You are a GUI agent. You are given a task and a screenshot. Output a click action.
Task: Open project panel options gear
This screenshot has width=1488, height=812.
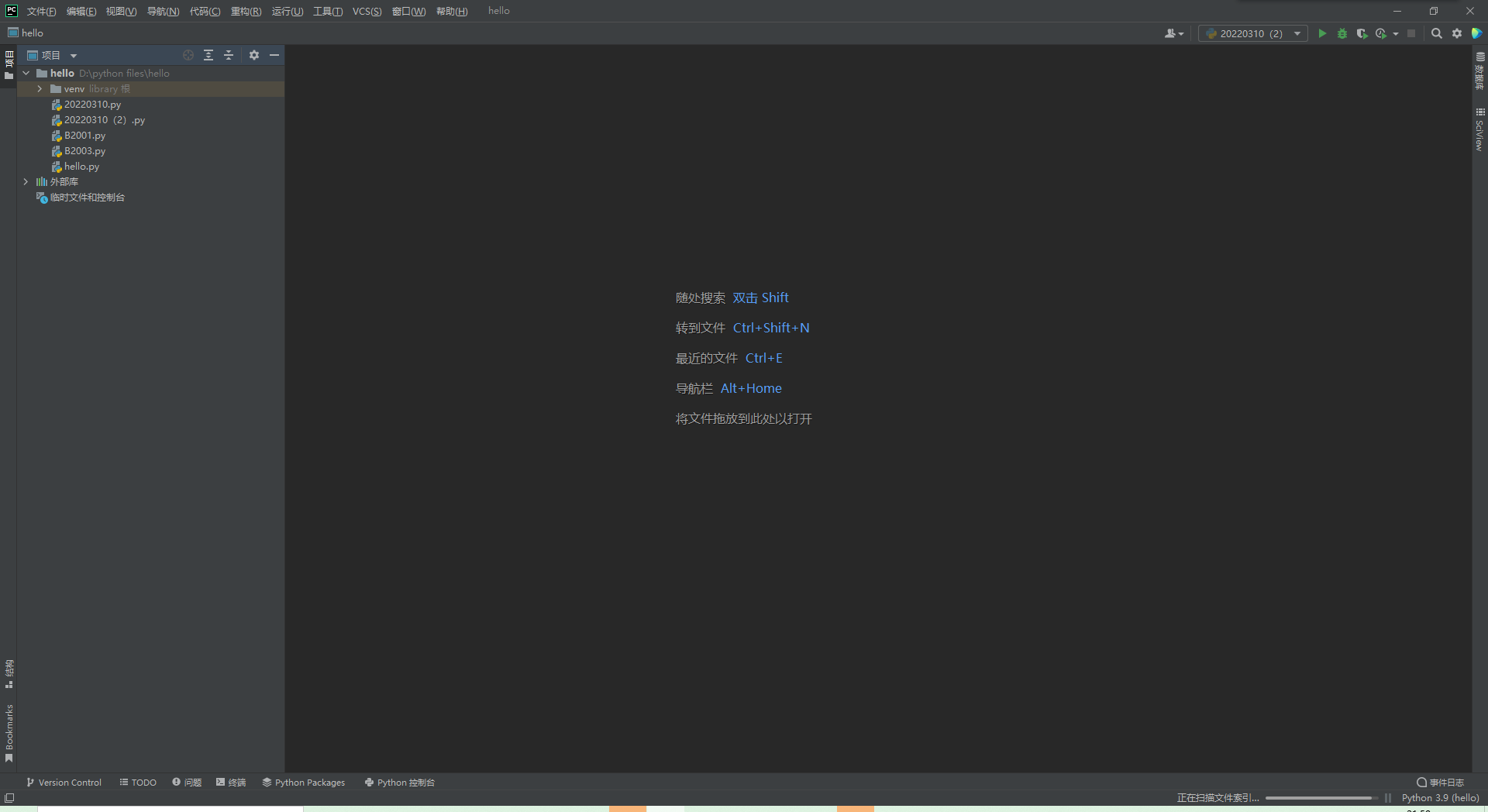tap(254, 55)
